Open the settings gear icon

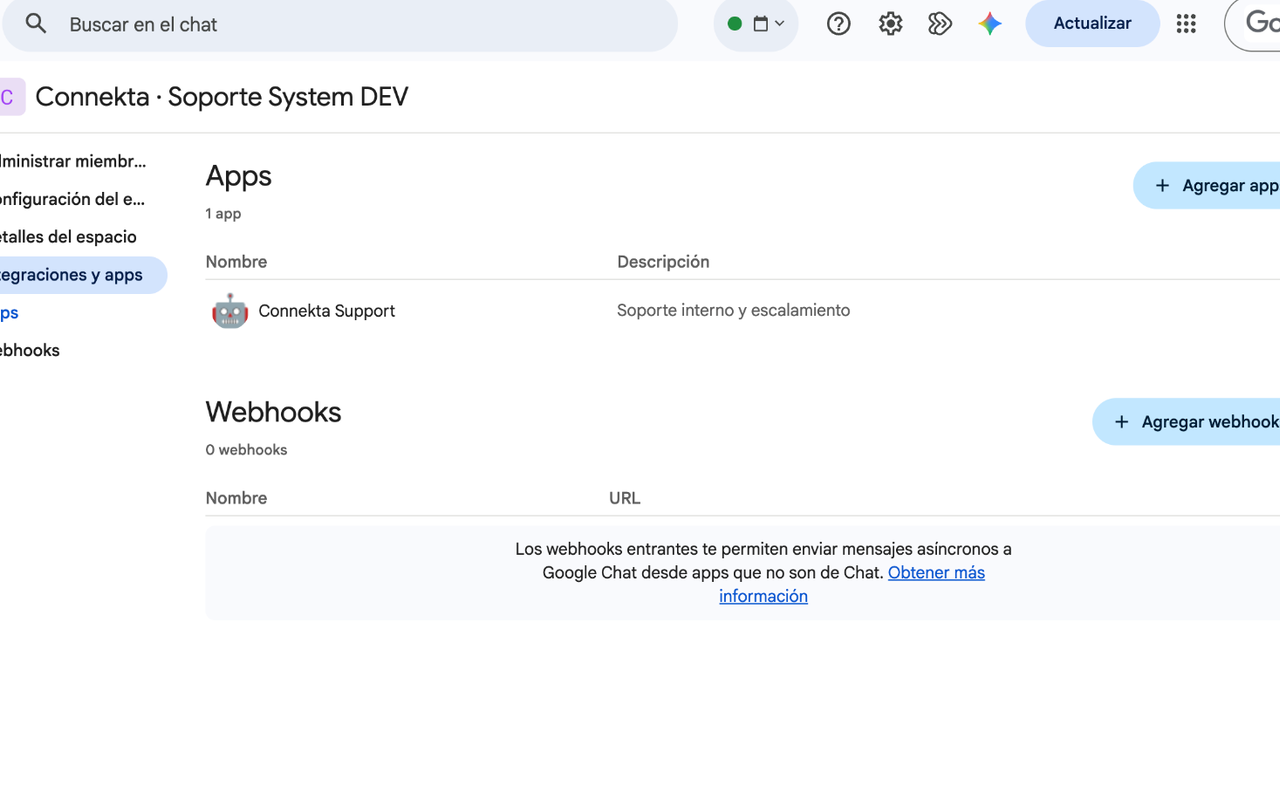[890, 24]
